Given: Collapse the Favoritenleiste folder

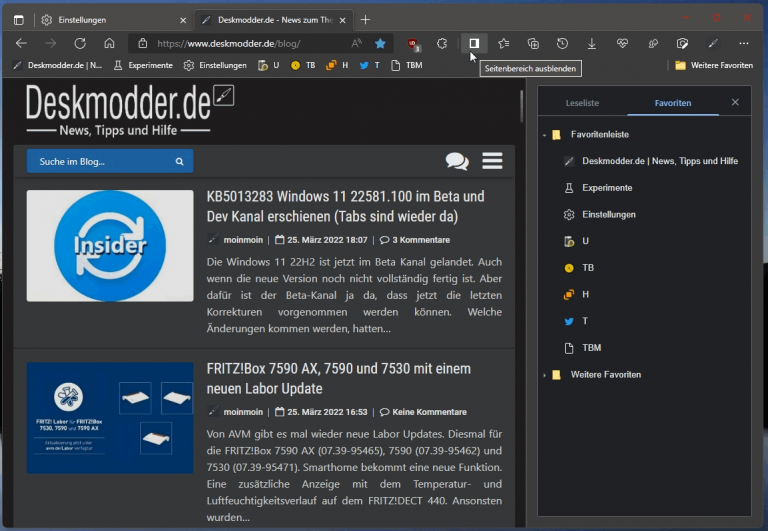Looking at the screenshot, I should click(x=545, y=134).
